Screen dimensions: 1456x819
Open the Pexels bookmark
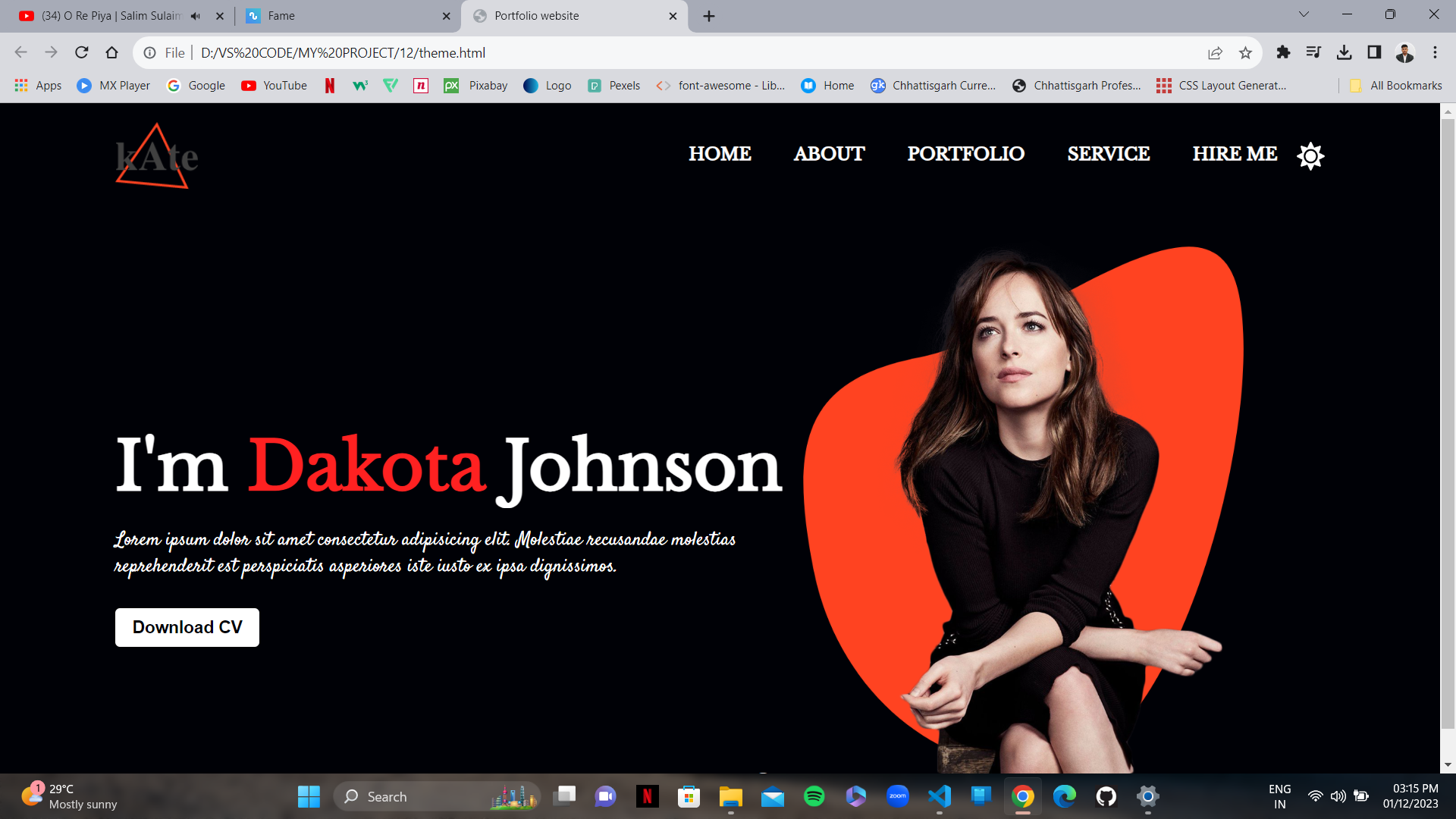click(614, 86)
